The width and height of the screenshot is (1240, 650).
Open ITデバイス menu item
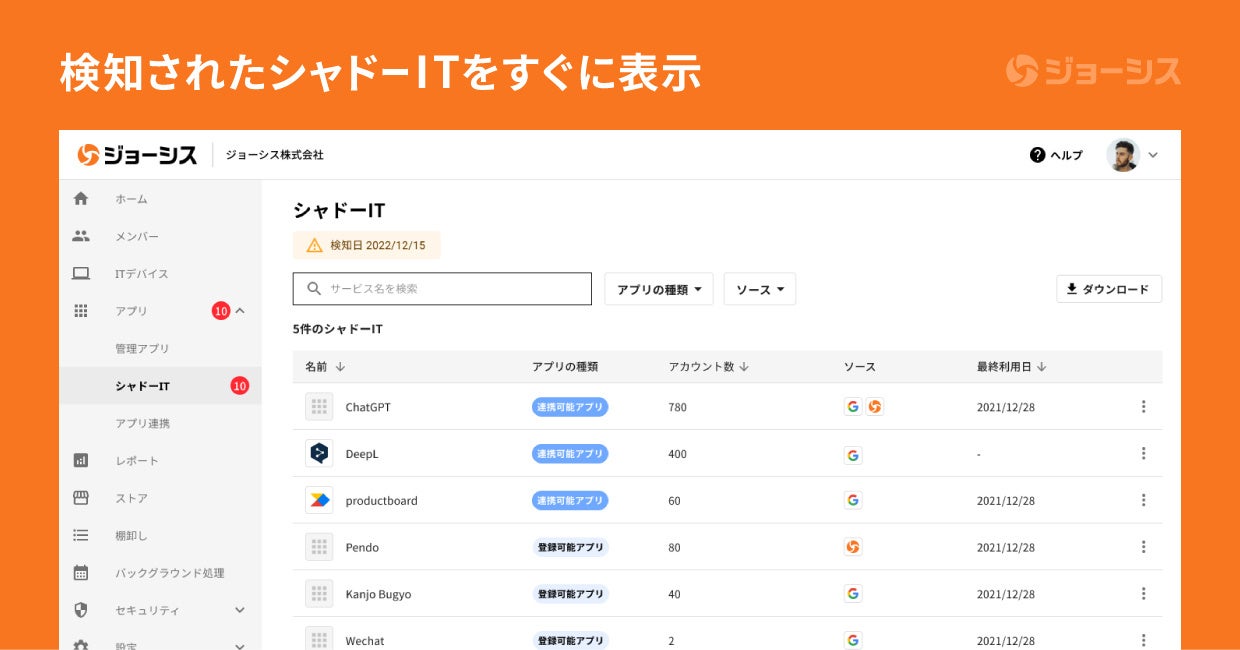click(x=141, y=274)
